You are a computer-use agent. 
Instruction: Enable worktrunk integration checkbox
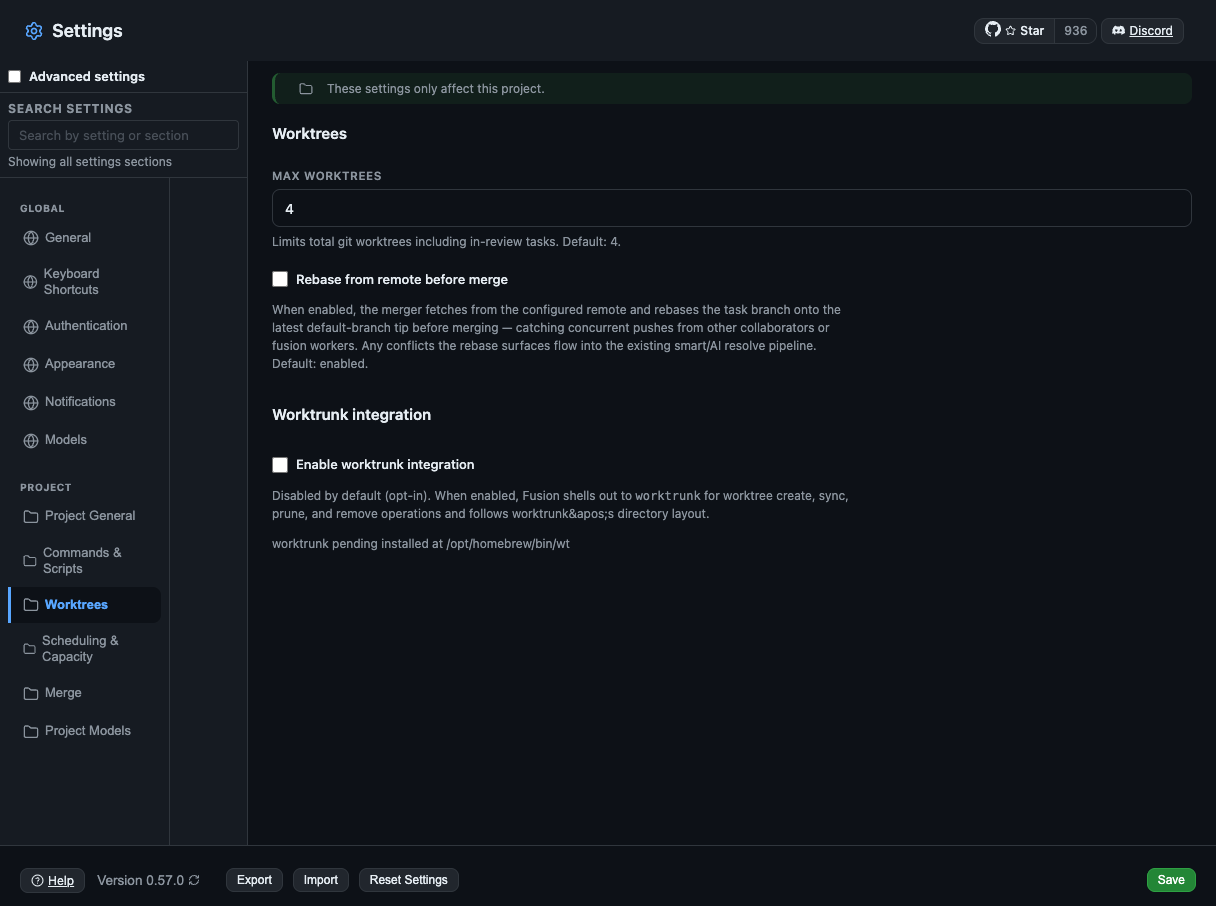point(280,464)
